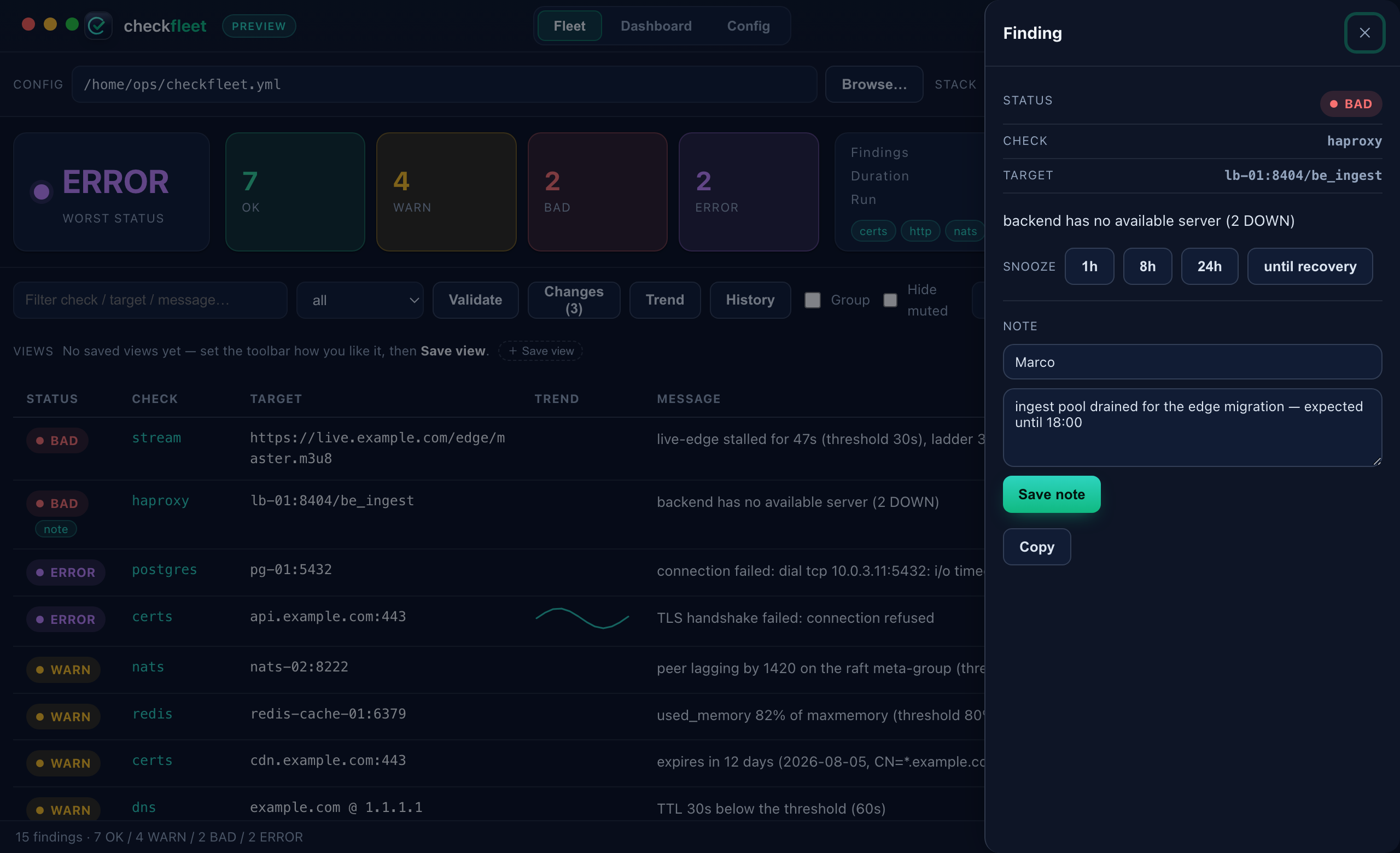Click the filter check/target/message box

point(150,300)
